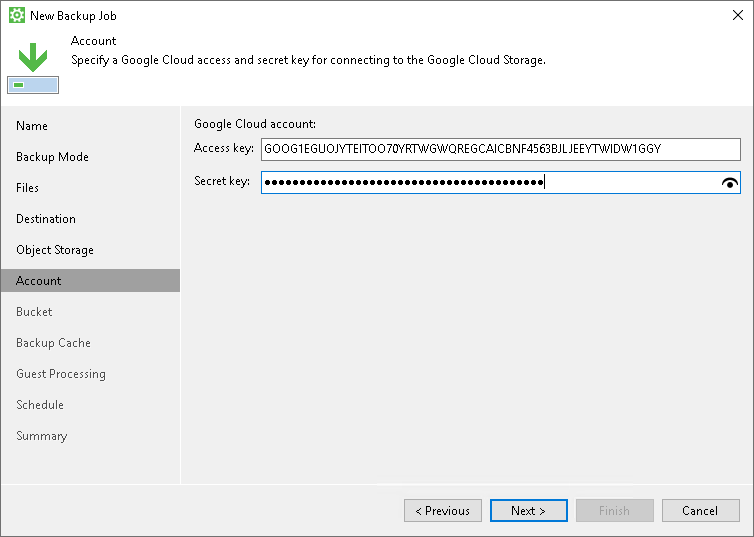Image resolution: width=754 pixels, height=537 pixels.
Task: Select the Backup Cache step
Action: 53,343
